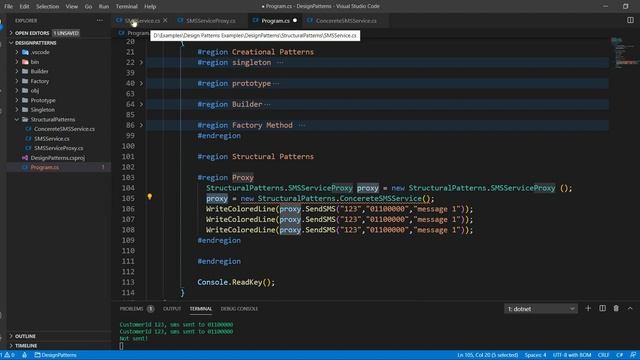The height and width of the screenshot is (360, 640).
Task: Open the Go menu
Action: (x=88, y=6)
